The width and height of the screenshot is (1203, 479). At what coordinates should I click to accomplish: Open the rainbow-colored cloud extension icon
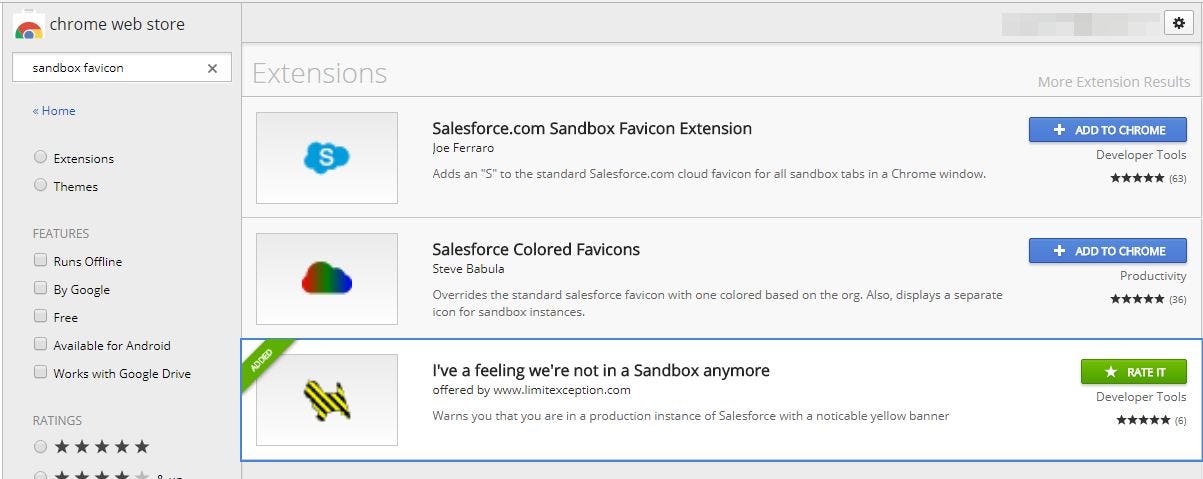pyautogui.click(x=327, y=279)
